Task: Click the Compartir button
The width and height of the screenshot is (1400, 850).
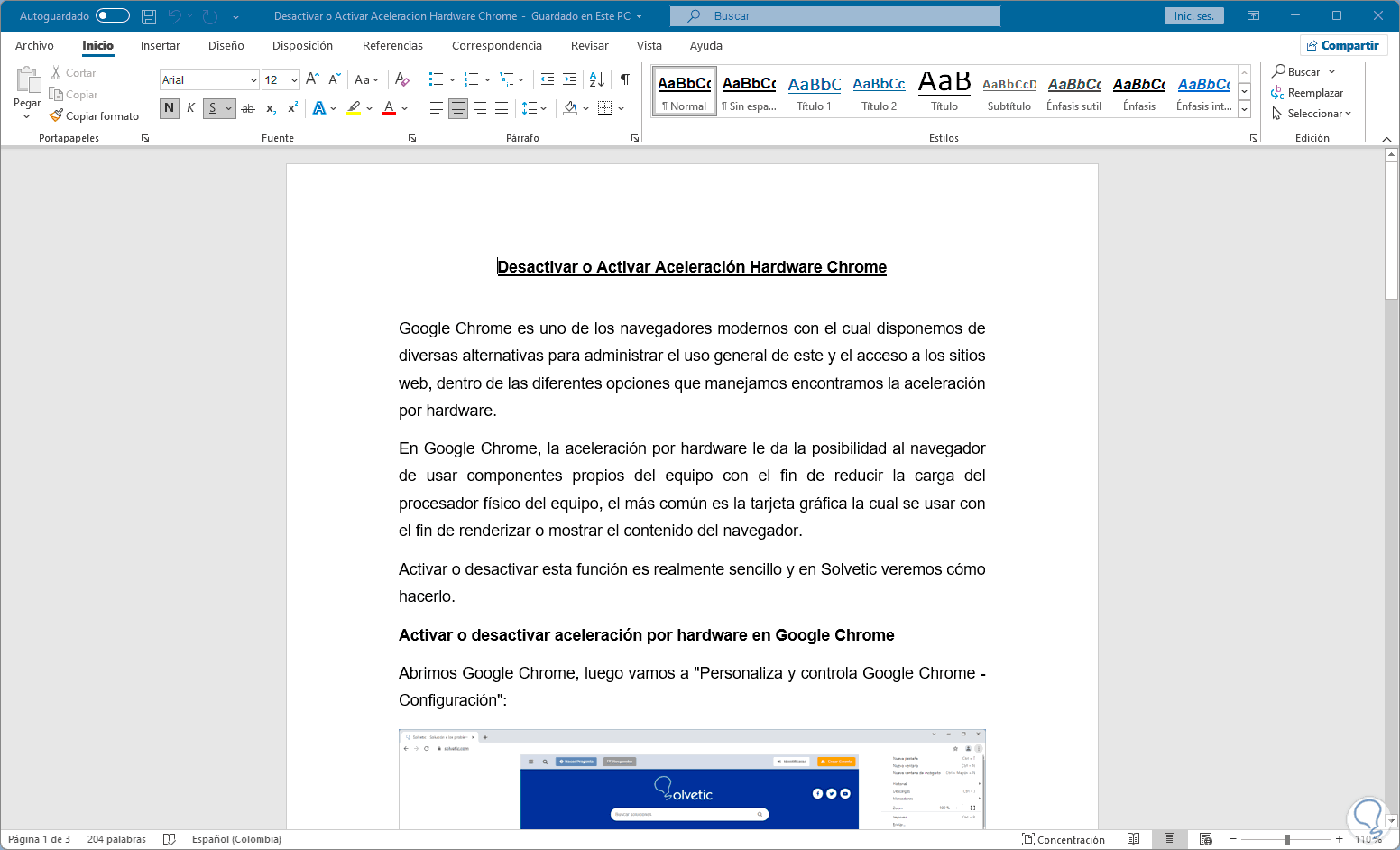Action: click(1343, 45)
